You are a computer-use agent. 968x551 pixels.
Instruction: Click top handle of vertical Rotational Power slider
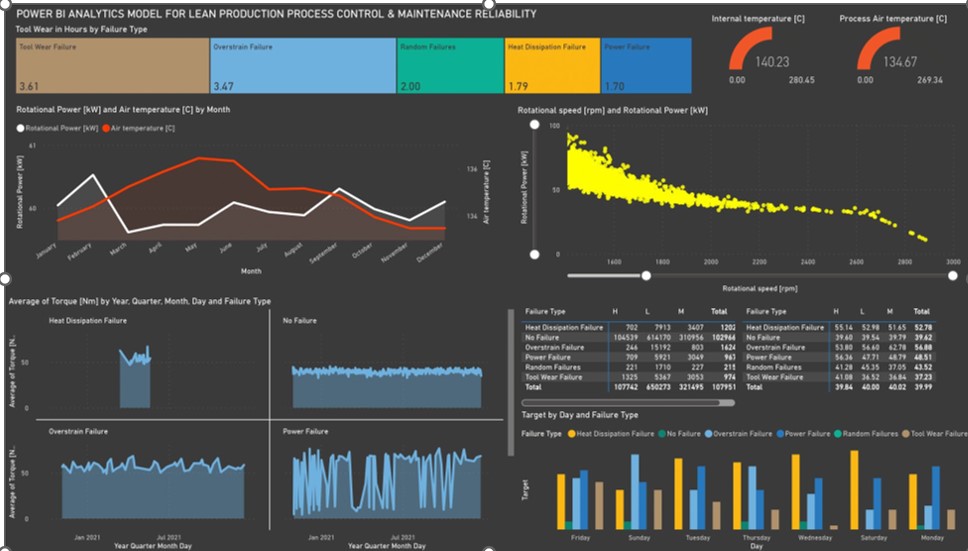tap(534, 126)
